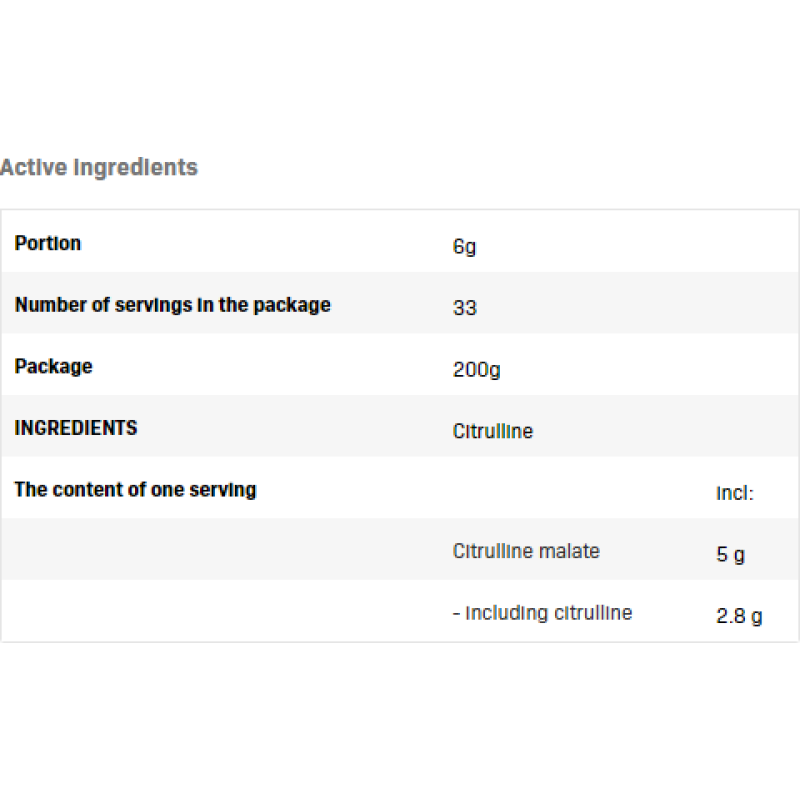This screenshot has width=800, height=800.
Task: Select the Including citrulline entry
Action: 542,613
